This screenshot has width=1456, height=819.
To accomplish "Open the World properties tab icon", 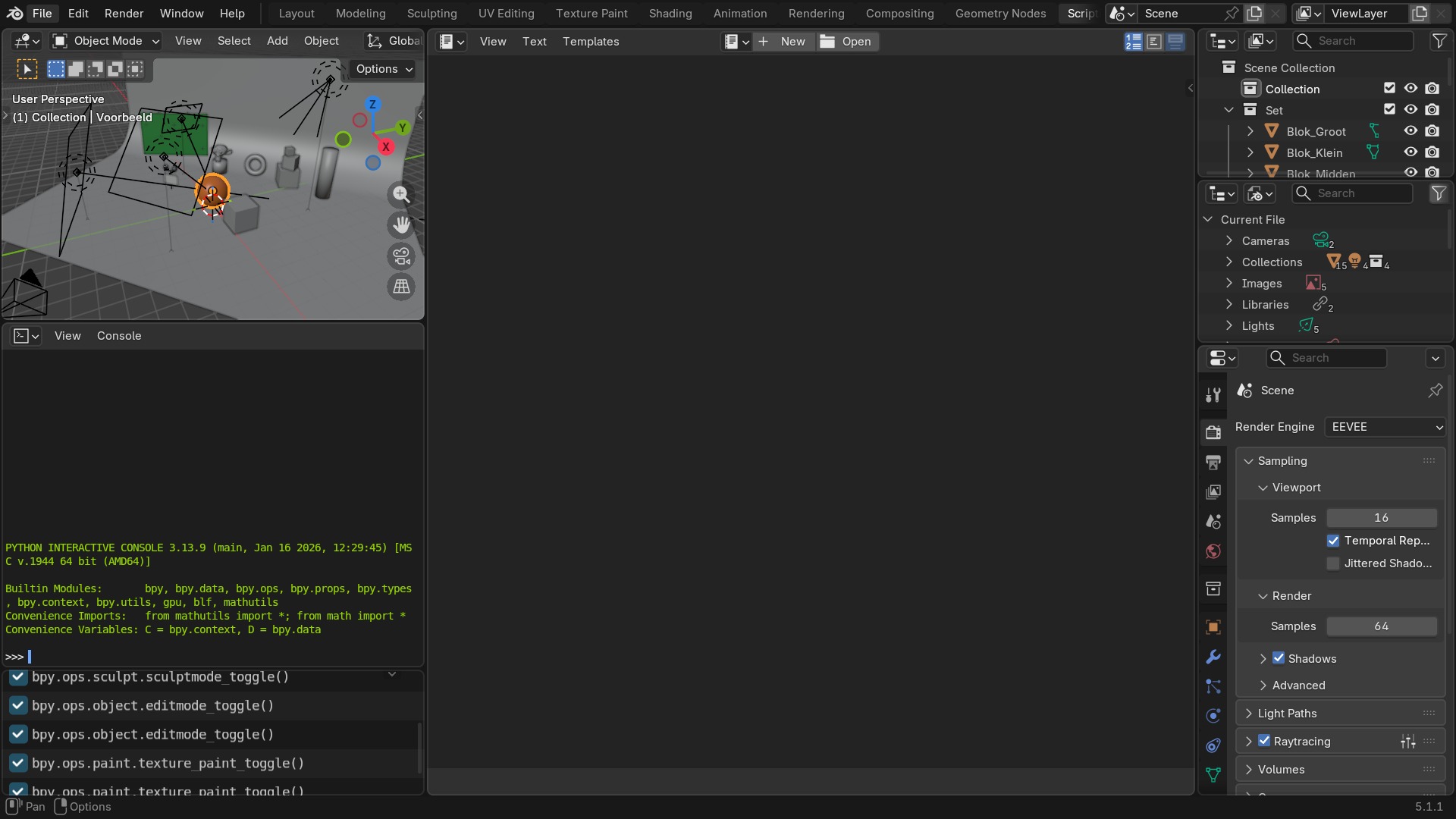I will (1213, 551).
